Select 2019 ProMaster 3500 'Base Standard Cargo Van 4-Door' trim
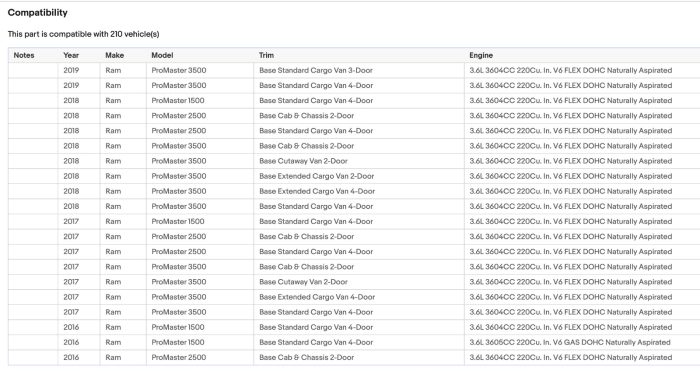The width and height of the screenshot is (700, 371). click(316, 86)
